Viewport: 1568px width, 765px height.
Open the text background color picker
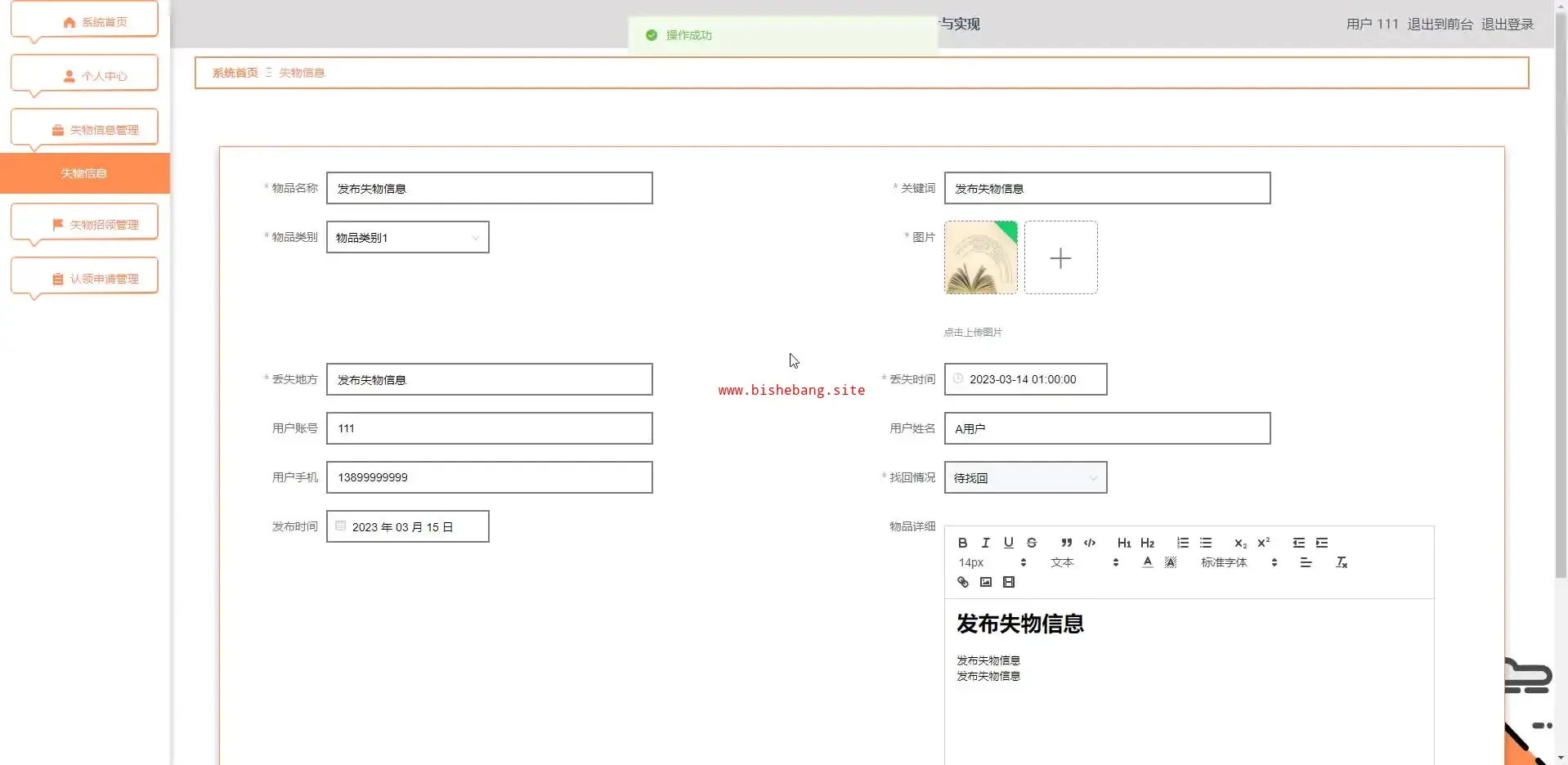1171,562
